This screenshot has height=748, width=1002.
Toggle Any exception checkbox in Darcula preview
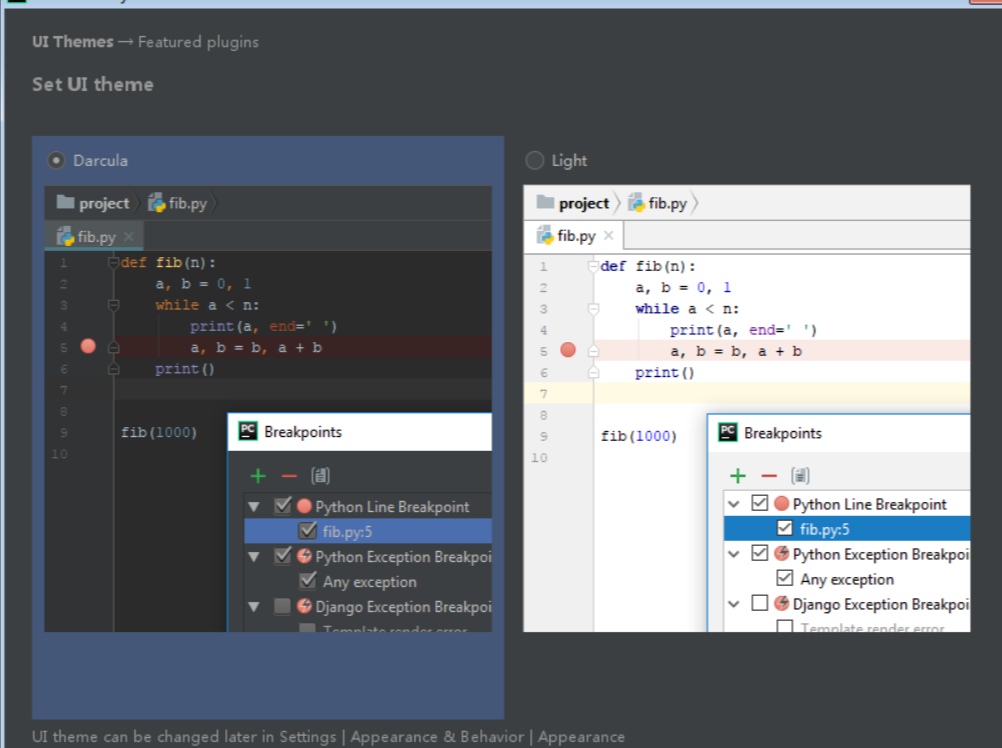click(307, 581)
